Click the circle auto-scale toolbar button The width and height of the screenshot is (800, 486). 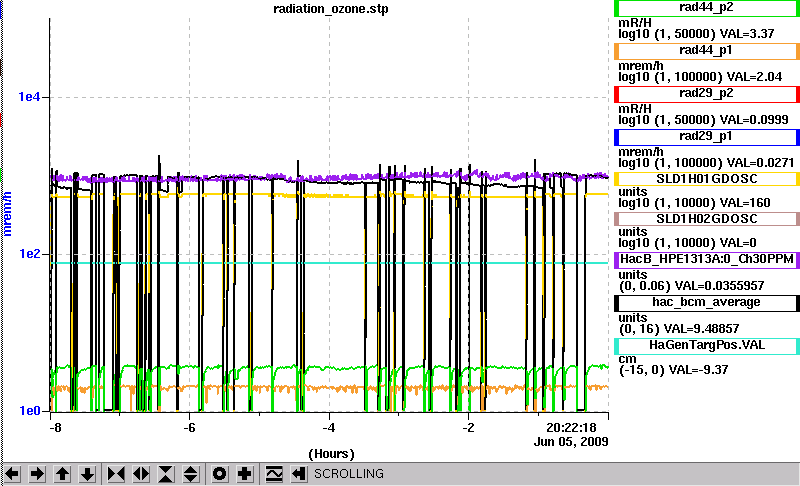[219, 474]
